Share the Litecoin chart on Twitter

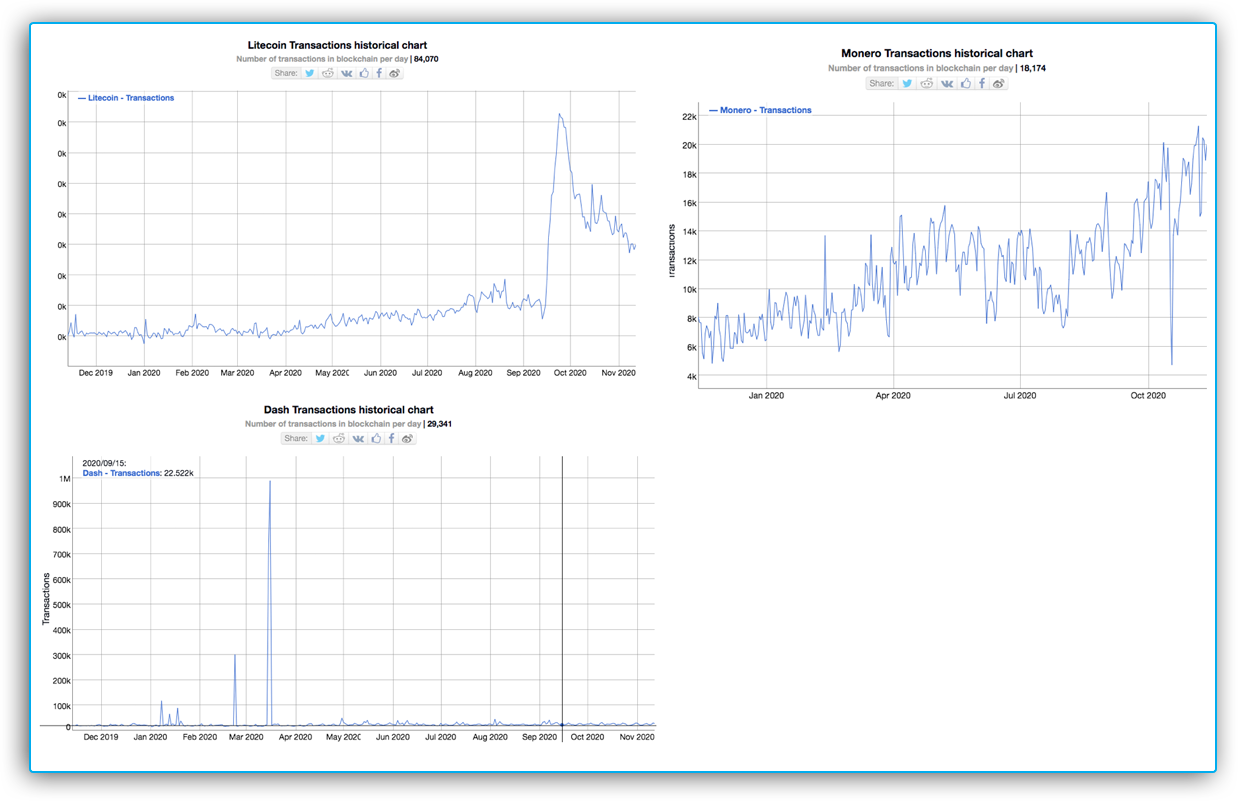pos(310,73)
